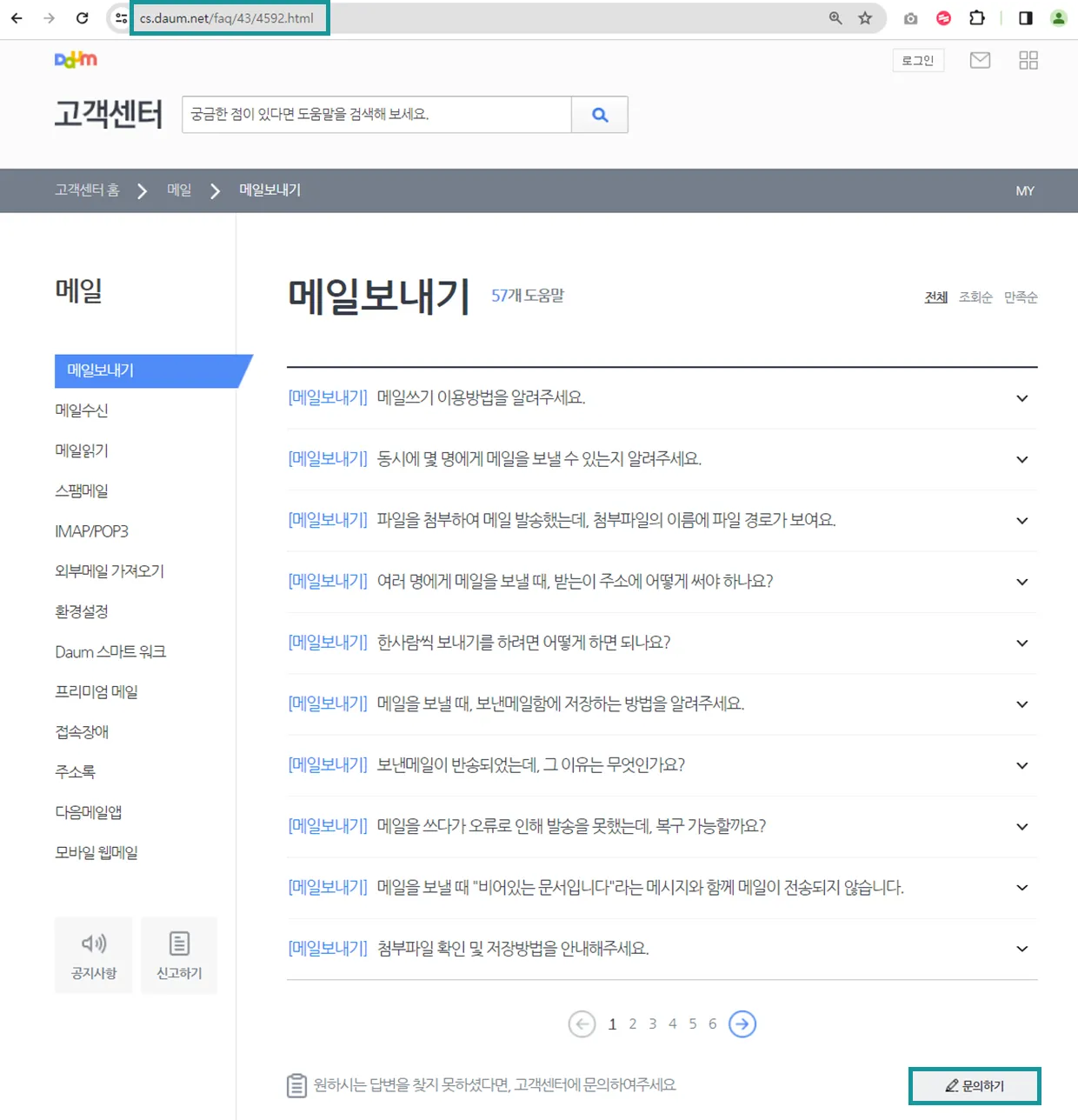Reload the page with refresh icon
This screenshot has height=1120, width=1078.
pyautogui.click(x=82, y=18)
